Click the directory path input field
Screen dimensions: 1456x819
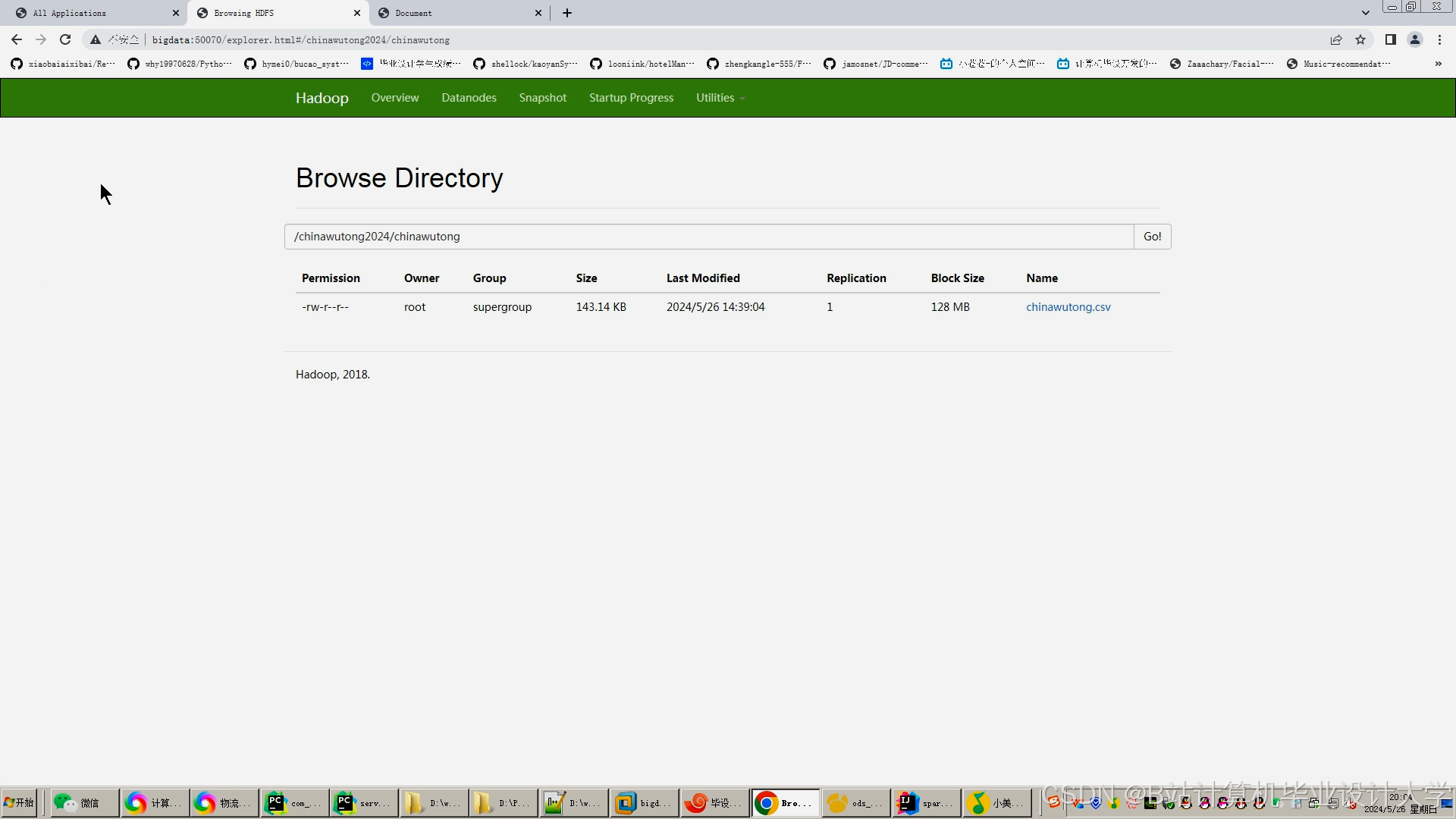point(708,237)
